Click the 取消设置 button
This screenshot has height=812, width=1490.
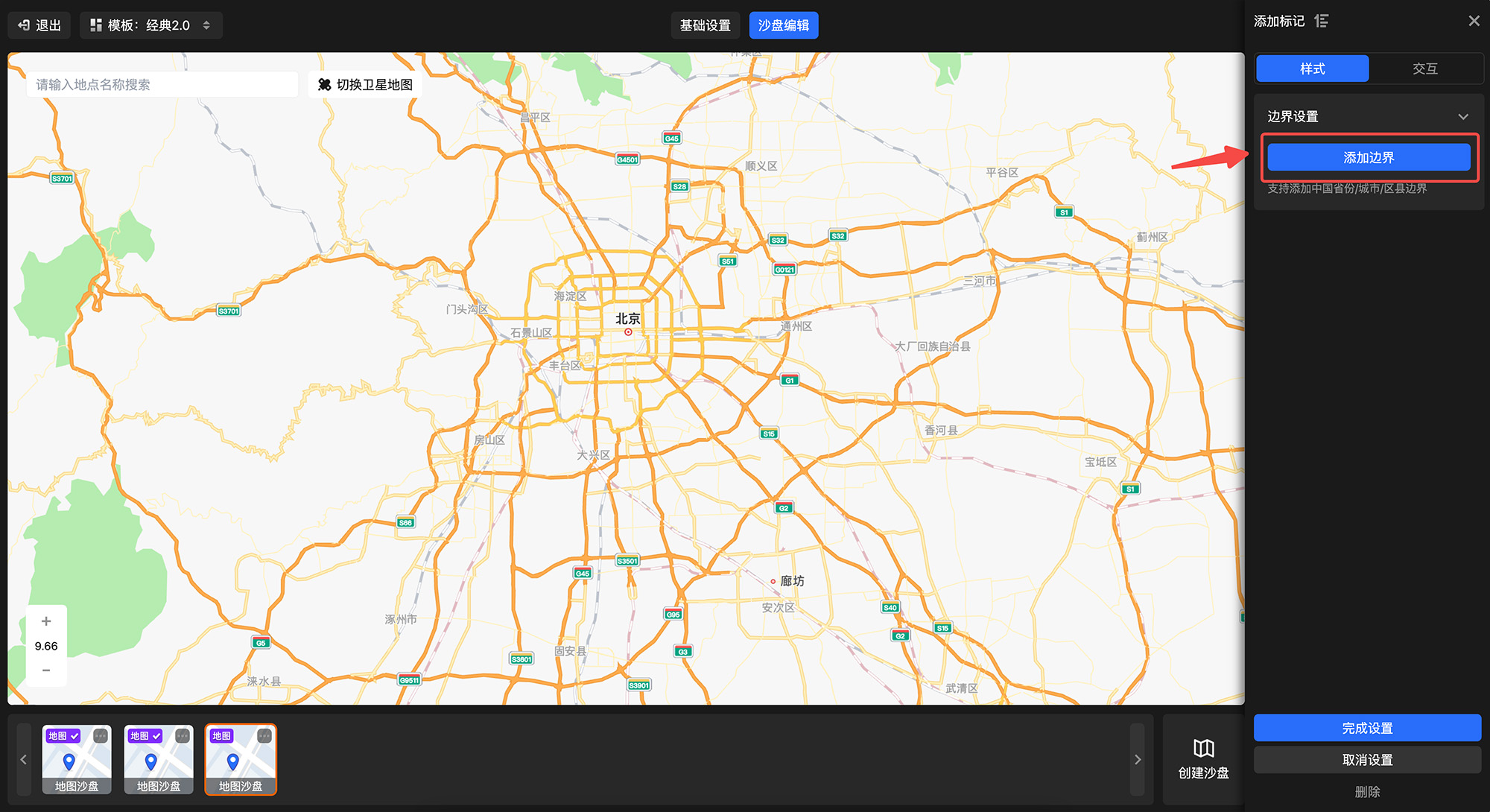1367,760
